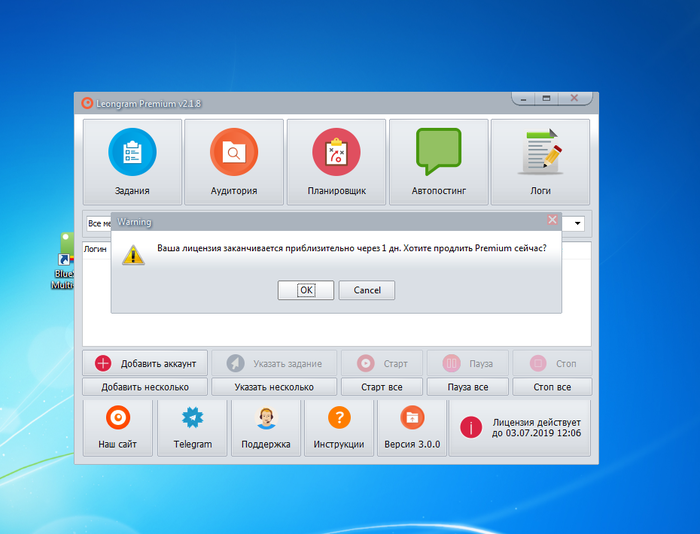Close the Warning dialog with X
The height and width of the screenshot is (534, 700).
(552, 219)
